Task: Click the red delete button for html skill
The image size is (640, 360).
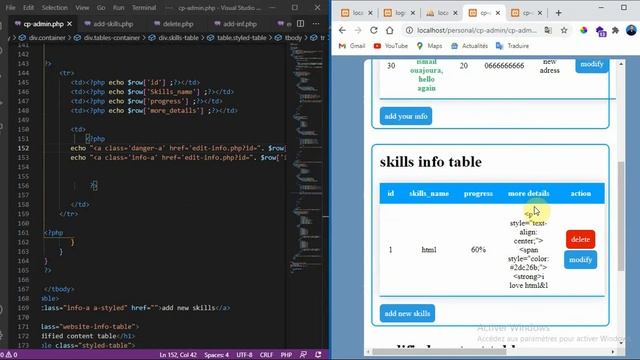Action: pos(580,240)
